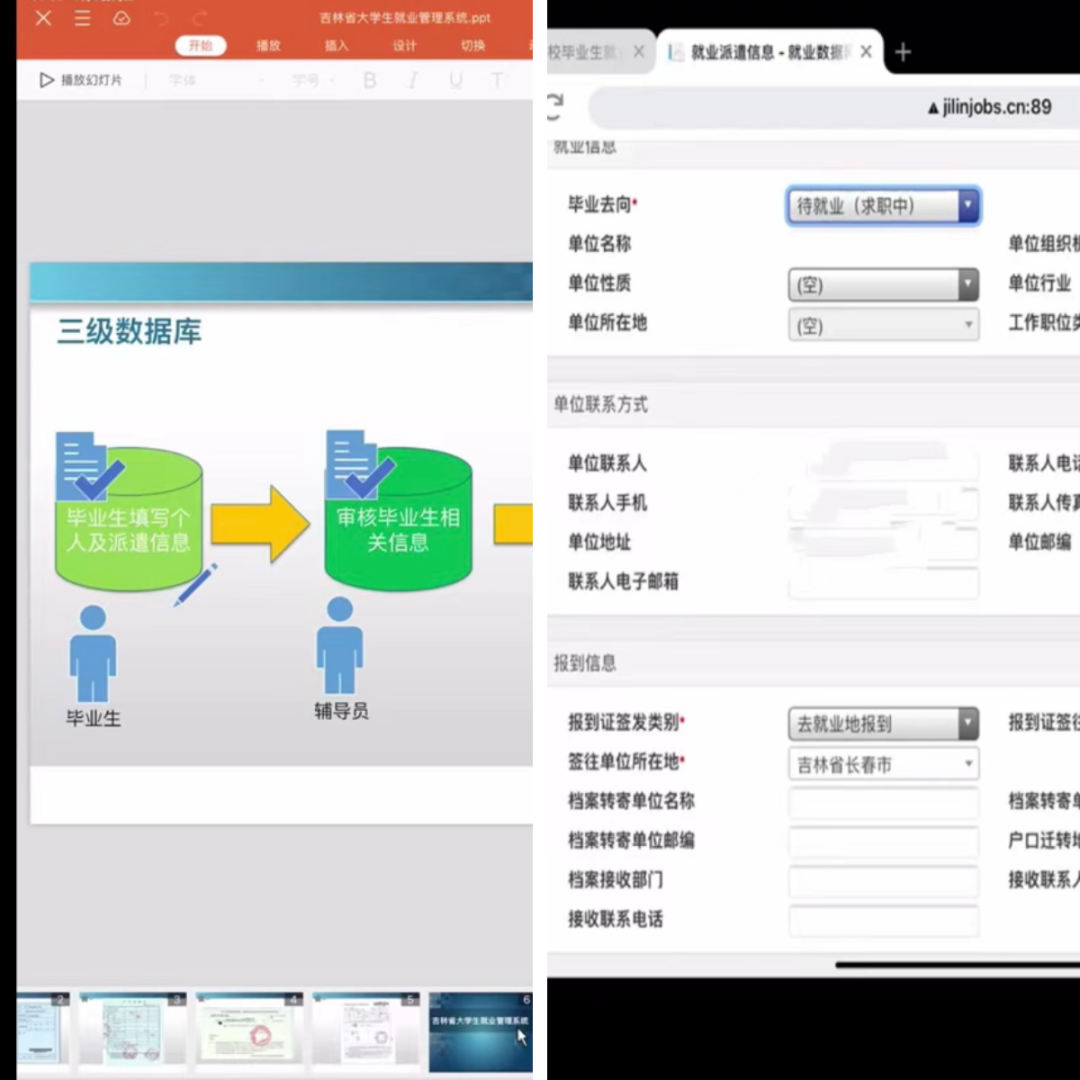Viewport: 1080px width, 1080px height.
Task: Toggle italic formatting (I)
Action: pos(413,81)
